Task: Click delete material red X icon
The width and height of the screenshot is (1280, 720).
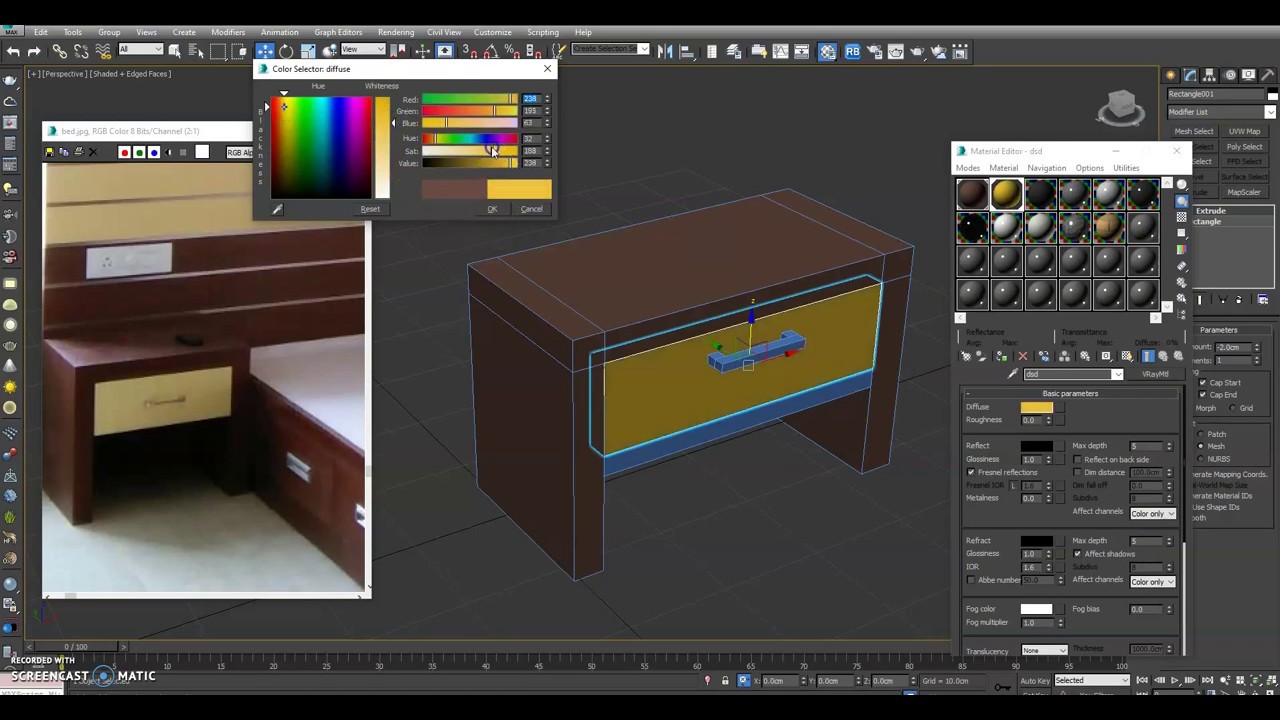Action: [1022, 356]
